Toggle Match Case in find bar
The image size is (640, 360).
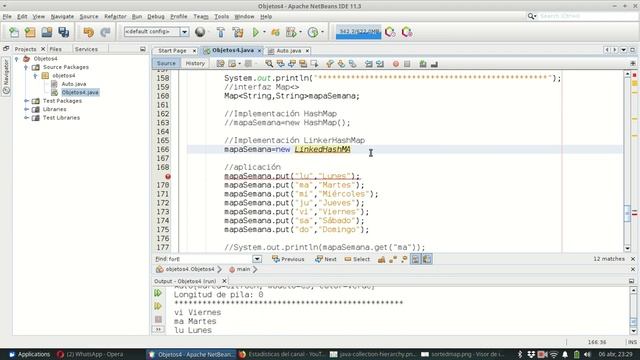pyautogui.click(x=381, y=259)
